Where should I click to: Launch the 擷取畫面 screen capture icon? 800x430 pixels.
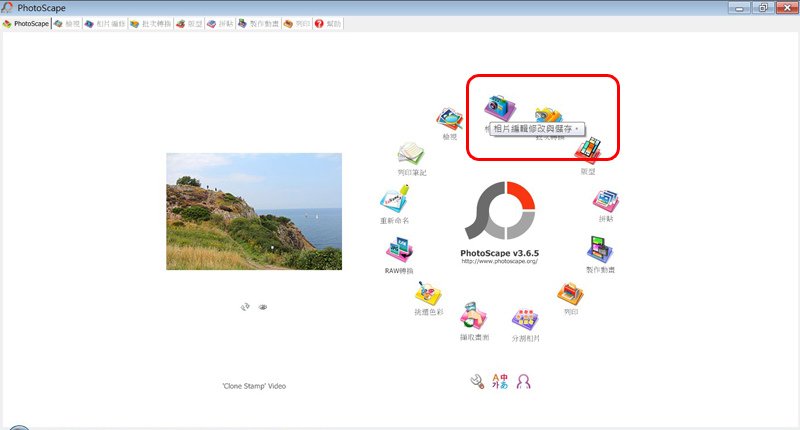[x=474, y=316]
